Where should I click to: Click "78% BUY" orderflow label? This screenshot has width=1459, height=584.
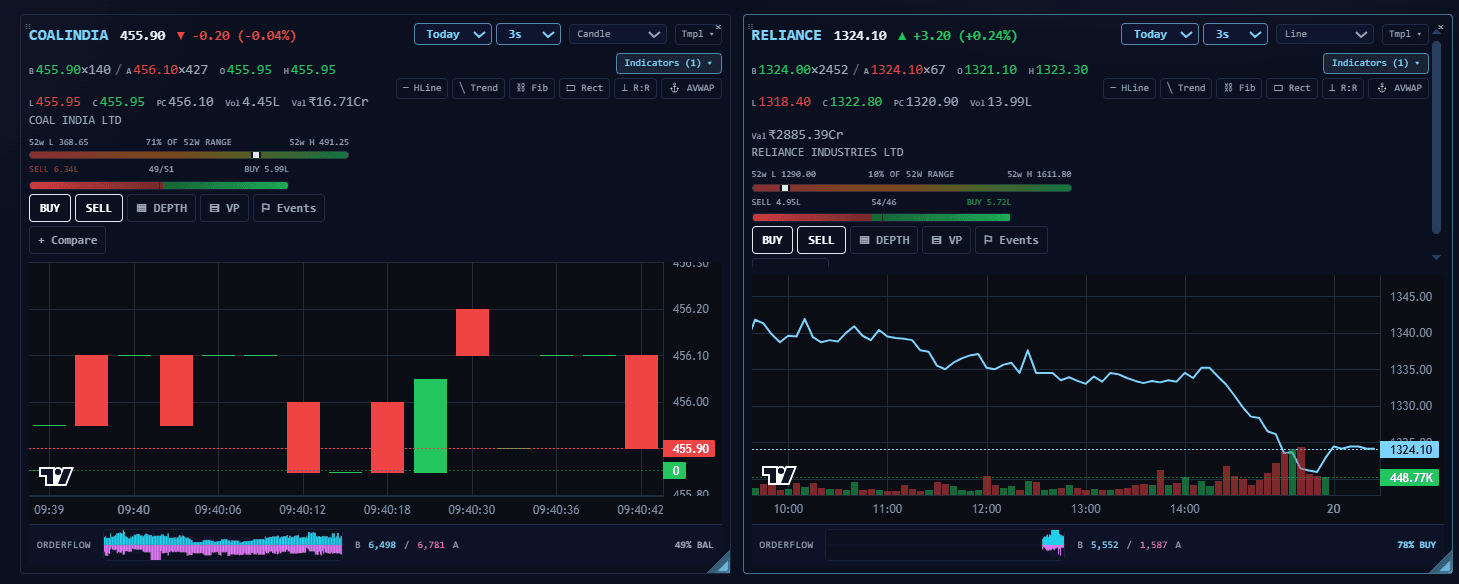click(1416, 545)
